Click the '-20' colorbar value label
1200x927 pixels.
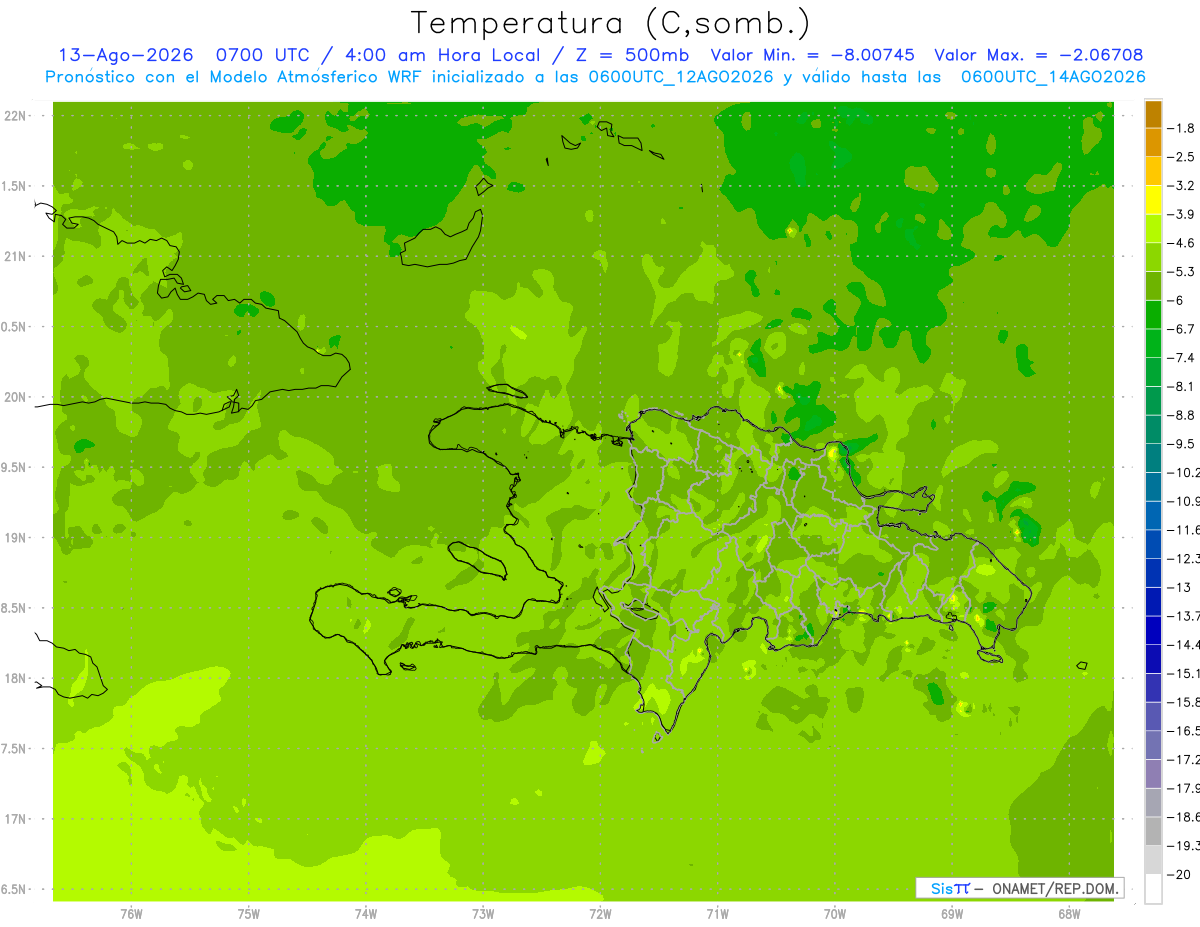pyautogui.click(x=1179, y=874)
